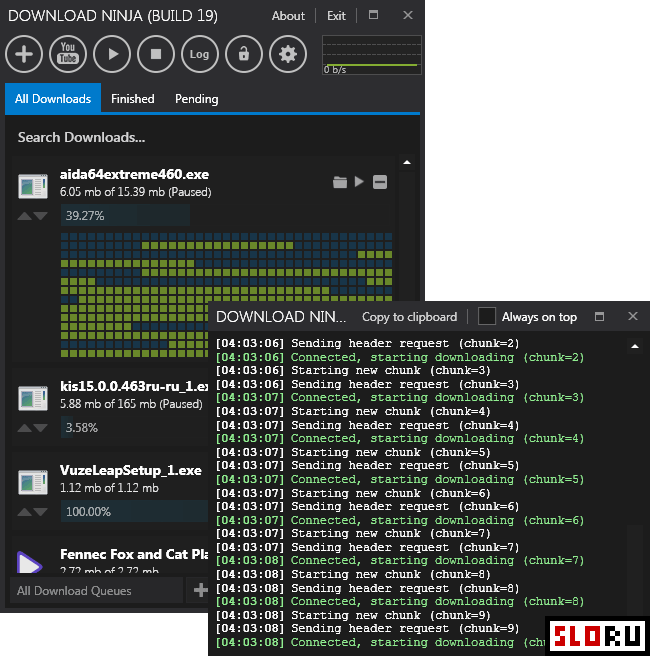Viewport: 650px width, 656px height.
Task: Close the log window
Action: pos(632,316)
